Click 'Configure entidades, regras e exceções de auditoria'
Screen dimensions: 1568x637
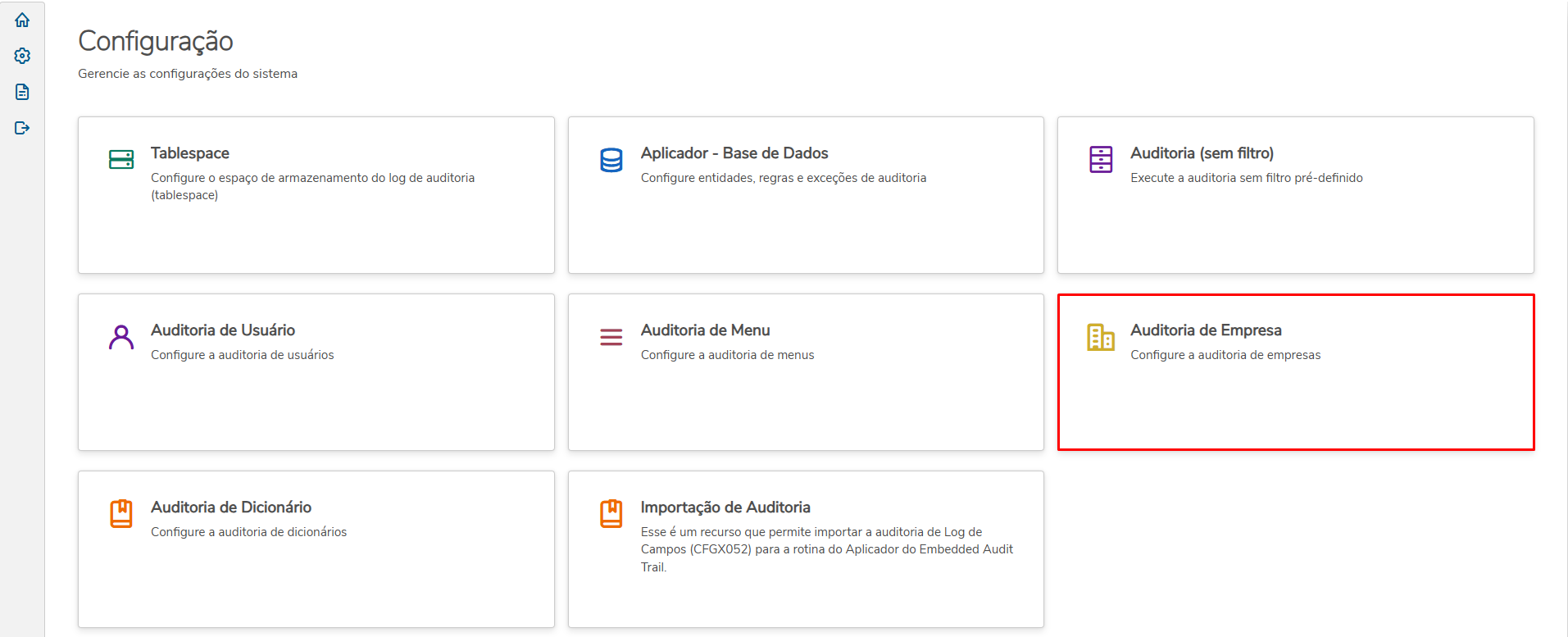pyautogui.click(x=784, y=178)
